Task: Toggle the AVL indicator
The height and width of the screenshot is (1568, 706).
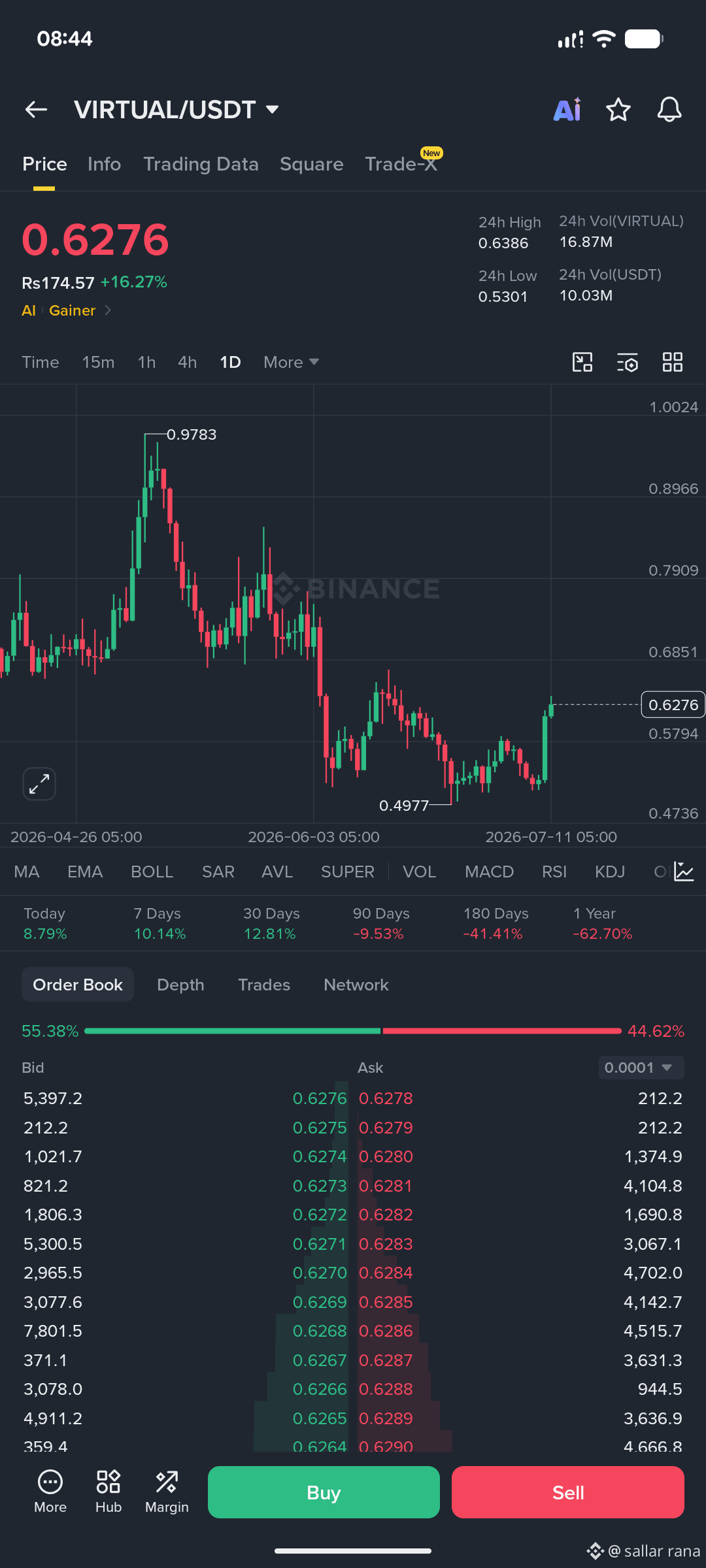Action: (x=277, y=872)
